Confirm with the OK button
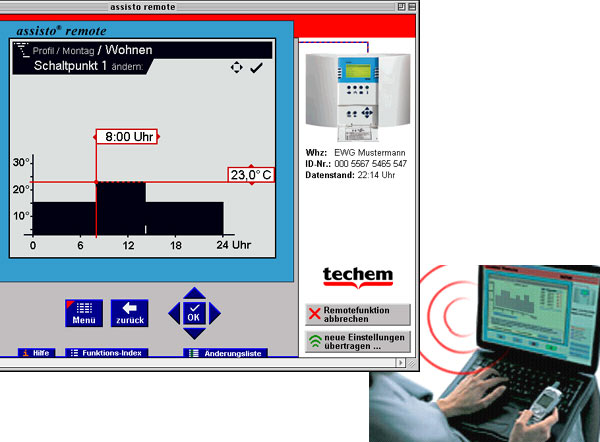The height and width of the screenshot is (442, 600). [x=194, y=313]
